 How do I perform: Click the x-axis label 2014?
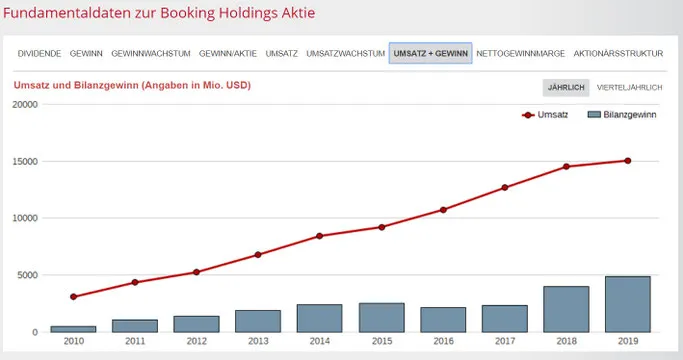(320, 341)
